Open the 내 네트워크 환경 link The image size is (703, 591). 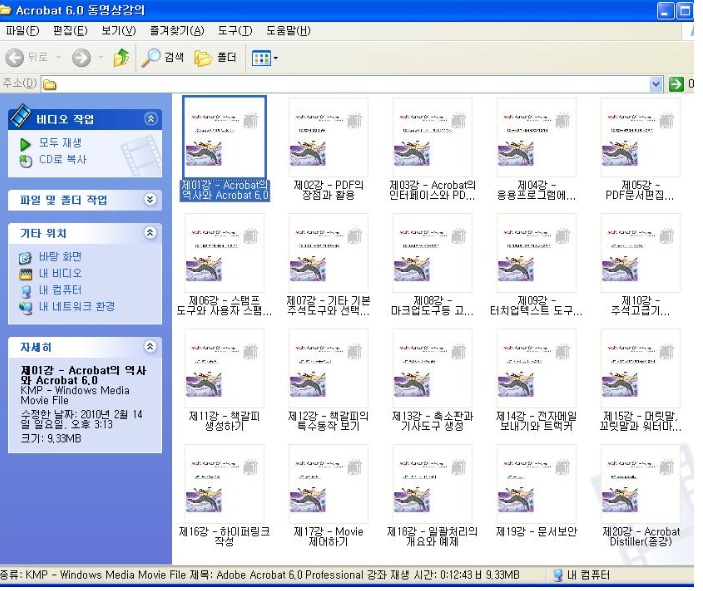77,306
